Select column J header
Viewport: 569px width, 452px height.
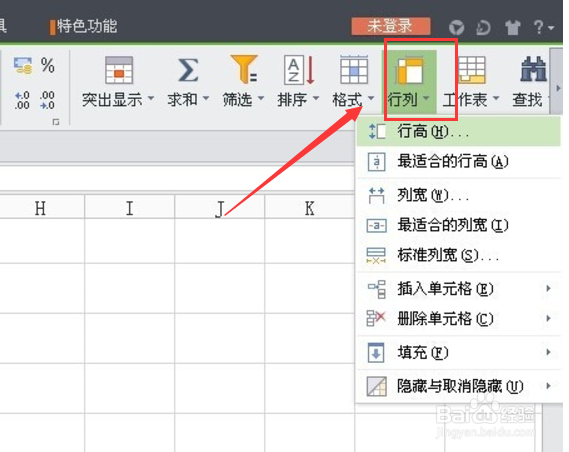coord(220,208)
